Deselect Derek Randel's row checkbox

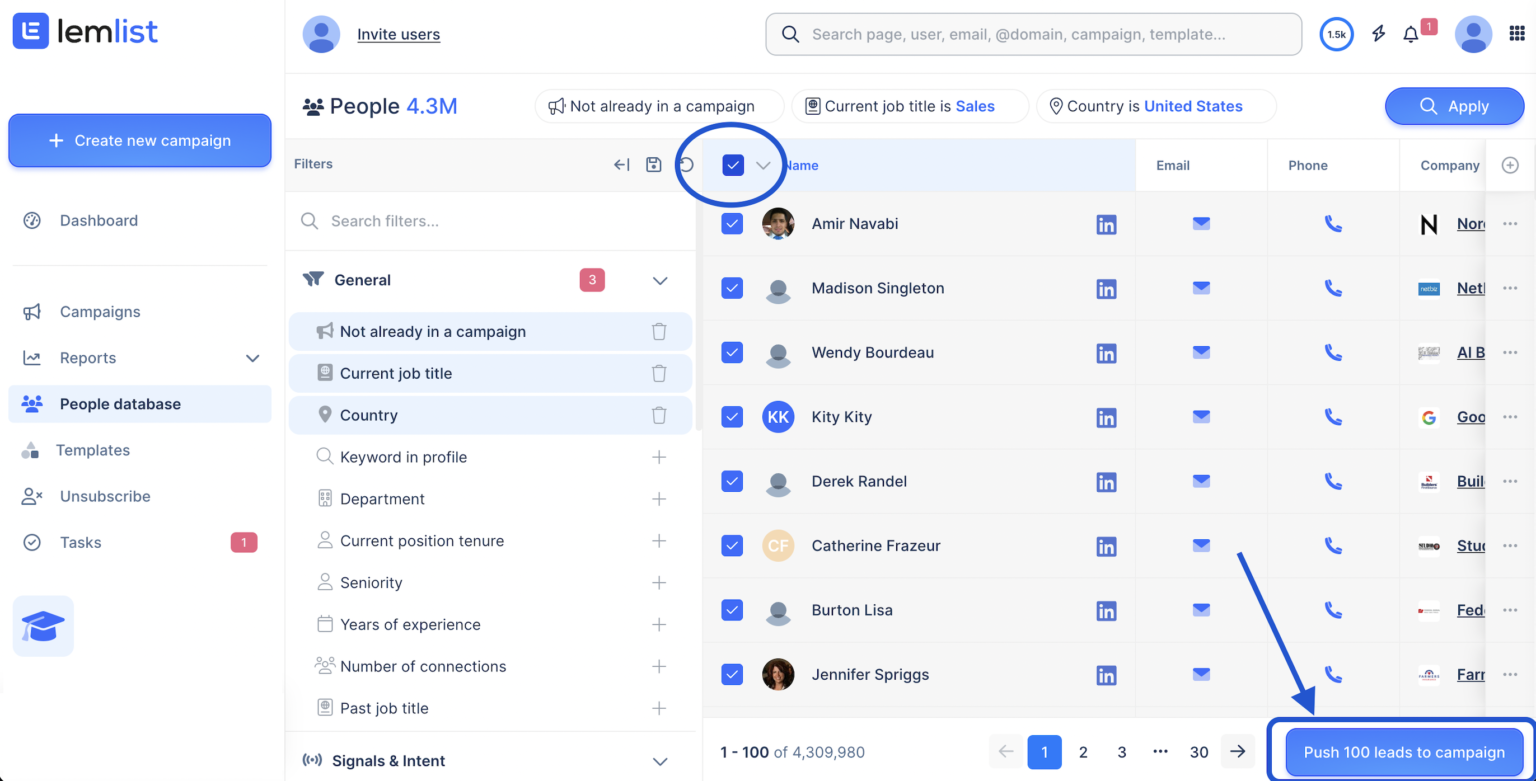732,481
